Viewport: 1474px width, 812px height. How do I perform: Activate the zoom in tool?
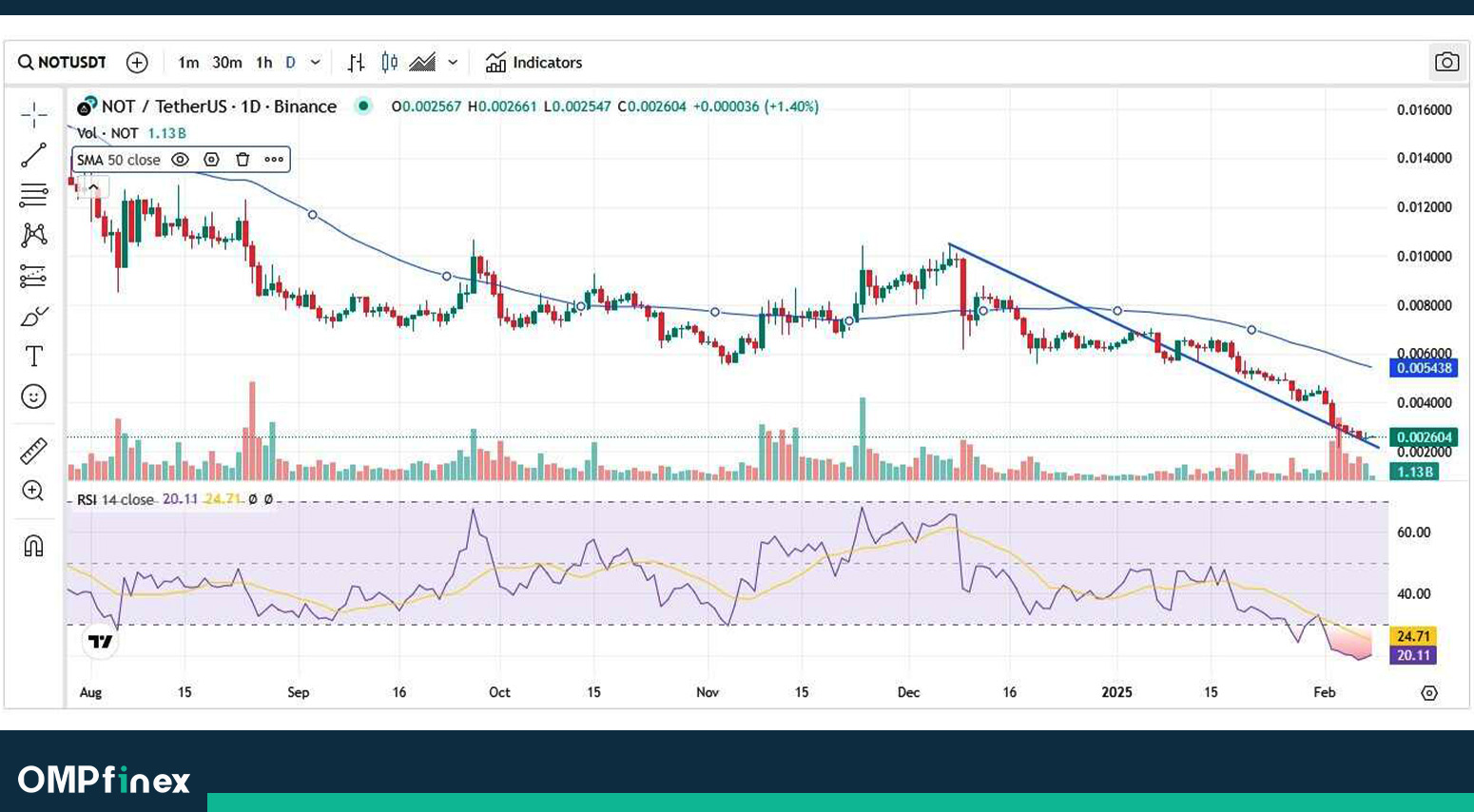[33, 491]
